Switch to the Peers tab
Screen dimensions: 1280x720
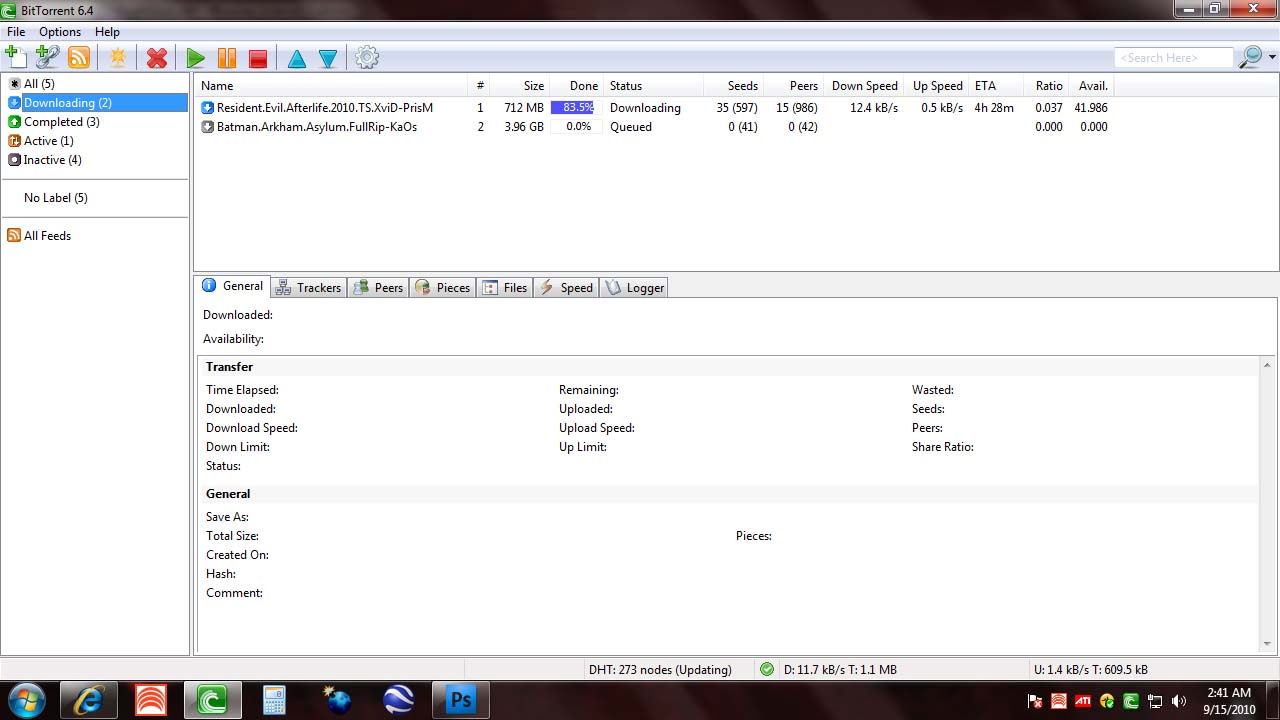pos(378,288)
